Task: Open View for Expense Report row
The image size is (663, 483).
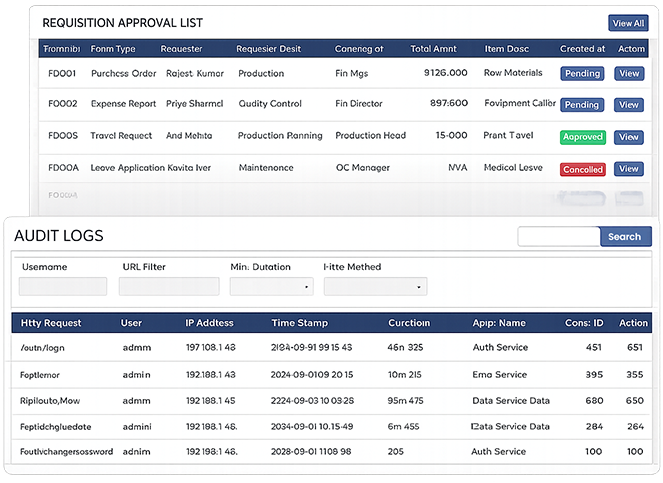Action: (x=628, y=105)
